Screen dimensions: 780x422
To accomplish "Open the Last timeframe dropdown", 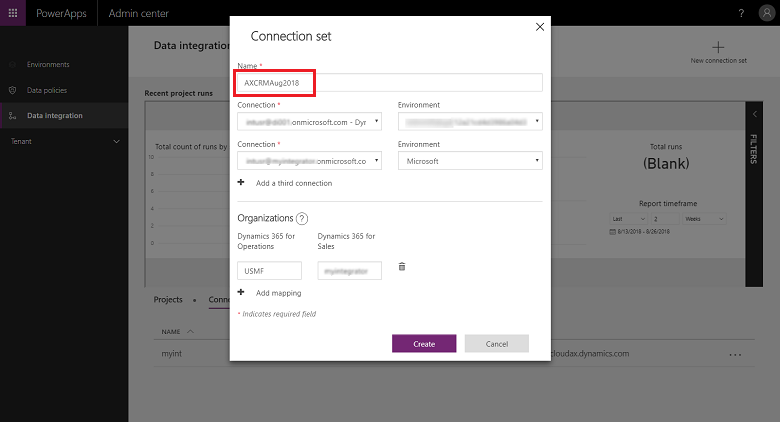I will tap(628, 219).
